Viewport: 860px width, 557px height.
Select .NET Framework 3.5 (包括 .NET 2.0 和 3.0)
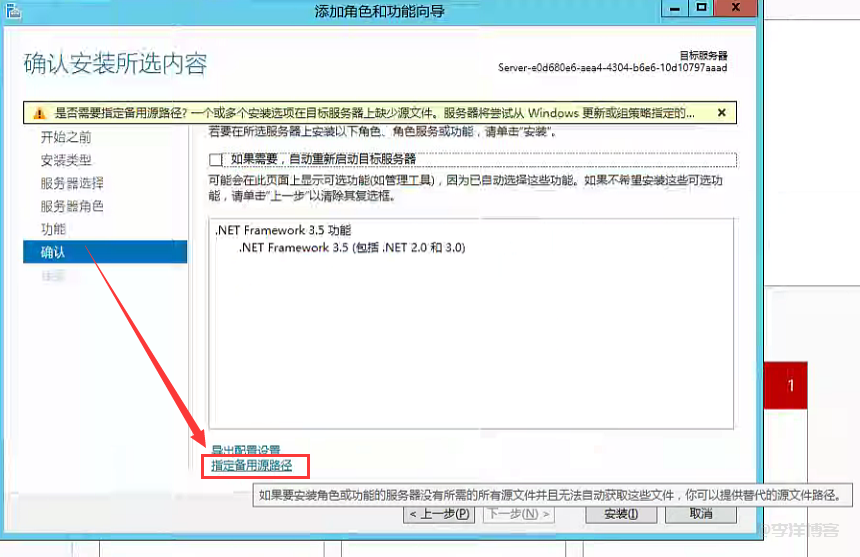coord(352,247)
